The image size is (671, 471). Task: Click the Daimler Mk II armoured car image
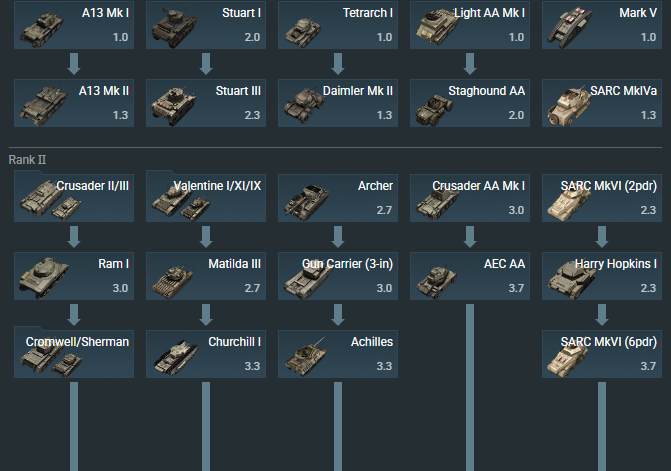click(x=304, y=105)
